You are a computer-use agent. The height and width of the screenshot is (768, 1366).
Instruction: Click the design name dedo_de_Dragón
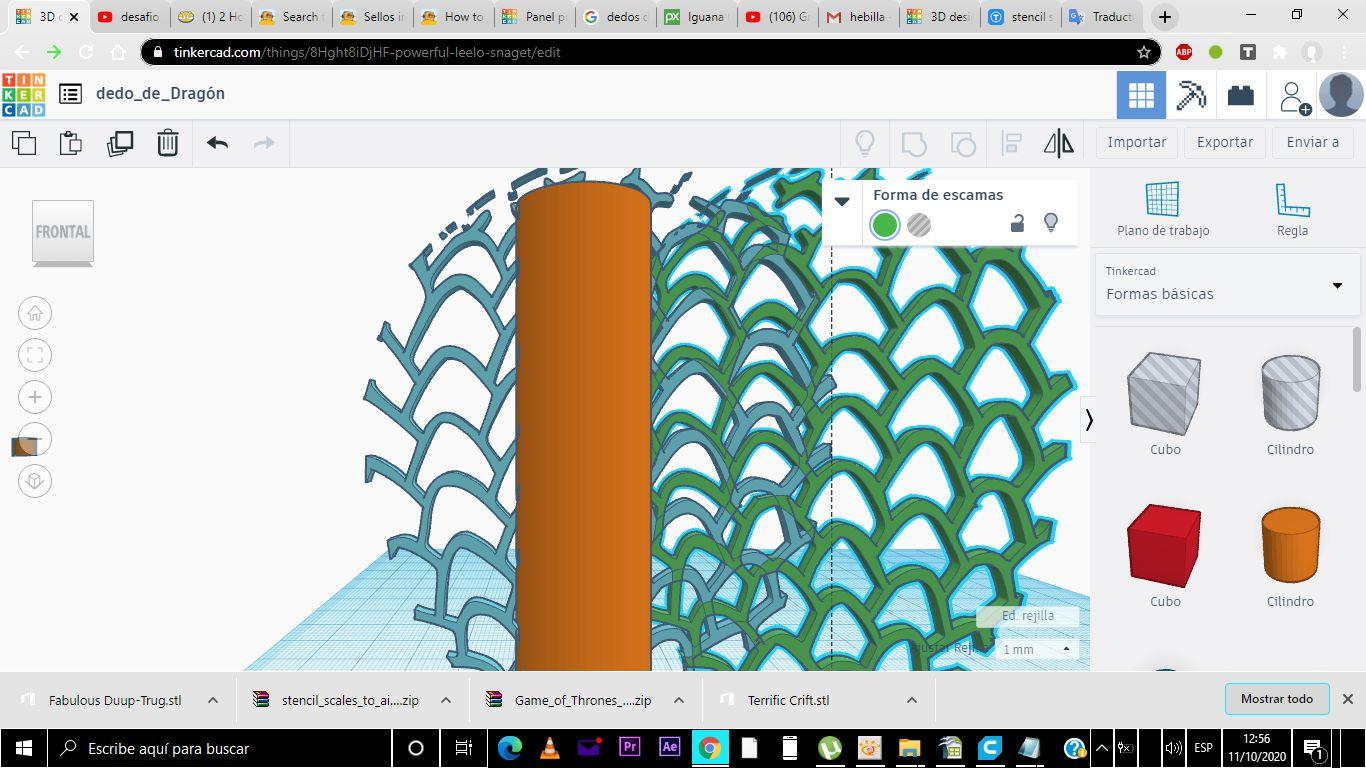tap(160, 93)
